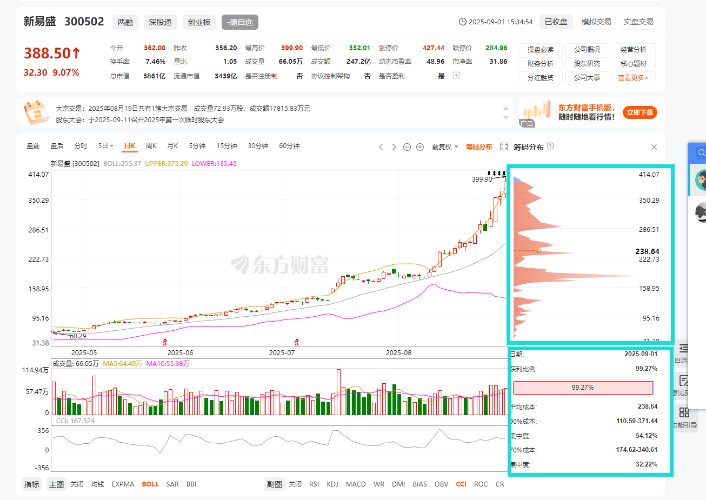Viewport: 706px width, 500px height.
Task: Turn off the sub chart via 关闭 beside 副图
Action: point(295,484)
